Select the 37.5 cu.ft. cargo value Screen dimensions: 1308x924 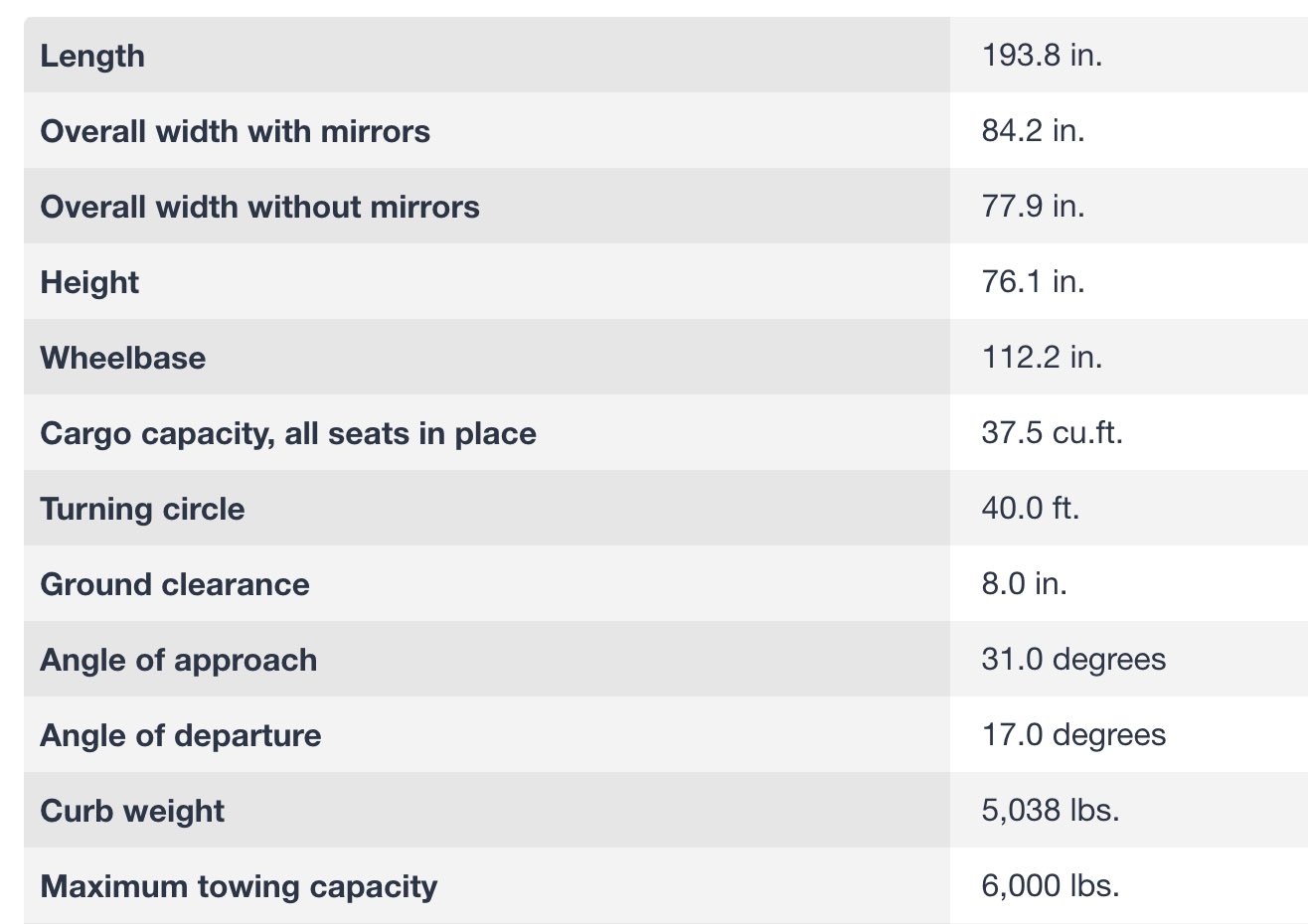1052,432
